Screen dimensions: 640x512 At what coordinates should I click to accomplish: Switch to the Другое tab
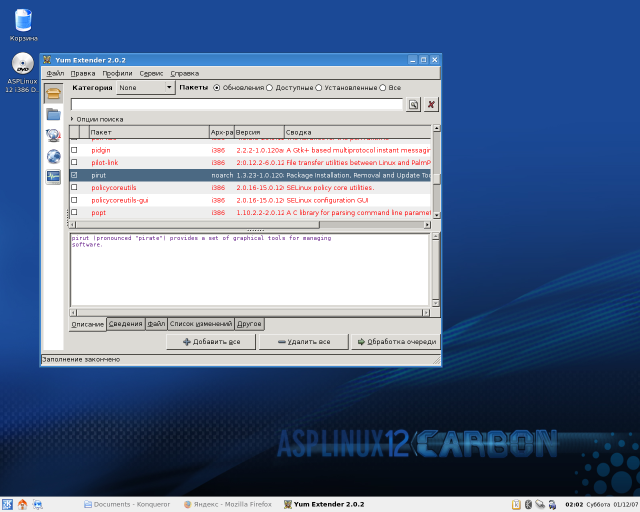tap(249, 324)
